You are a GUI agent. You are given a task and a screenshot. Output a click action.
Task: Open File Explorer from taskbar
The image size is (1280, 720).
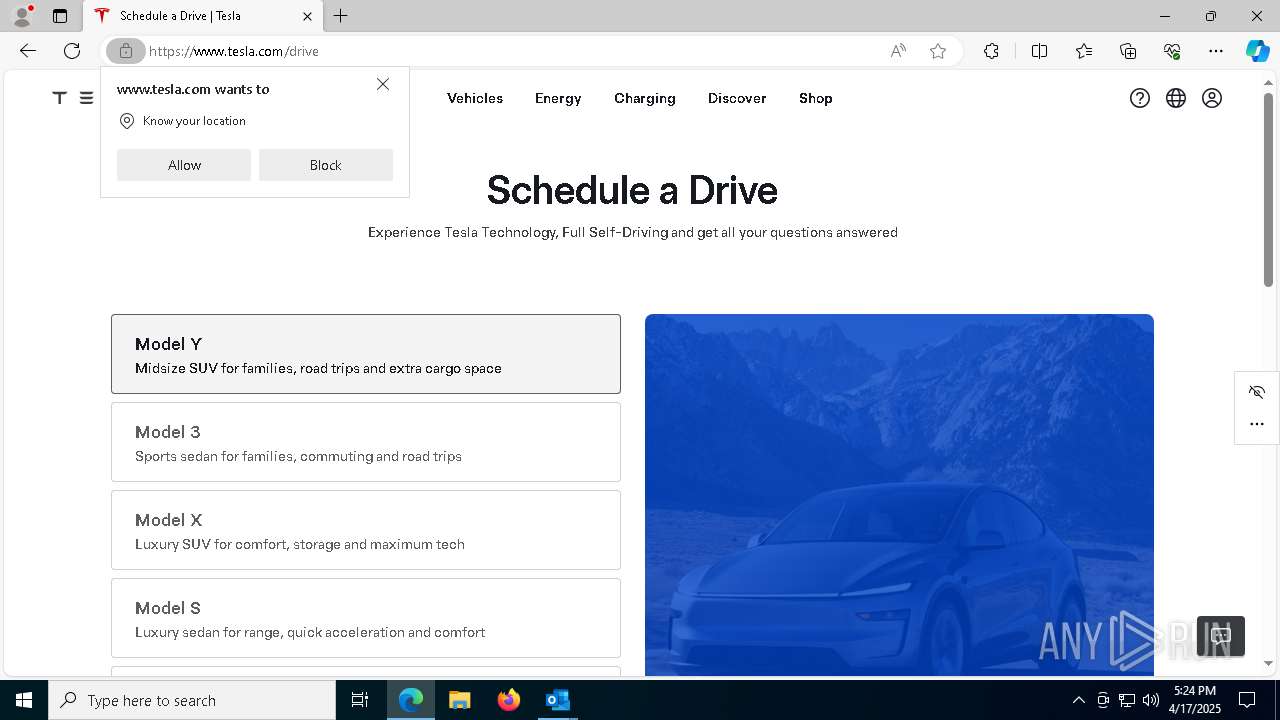(x=460, y=700)
